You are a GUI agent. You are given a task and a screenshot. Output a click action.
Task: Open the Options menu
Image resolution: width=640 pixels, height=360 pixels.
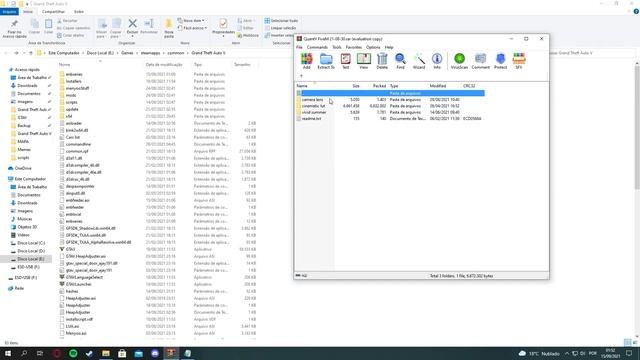tap(373, 47)
